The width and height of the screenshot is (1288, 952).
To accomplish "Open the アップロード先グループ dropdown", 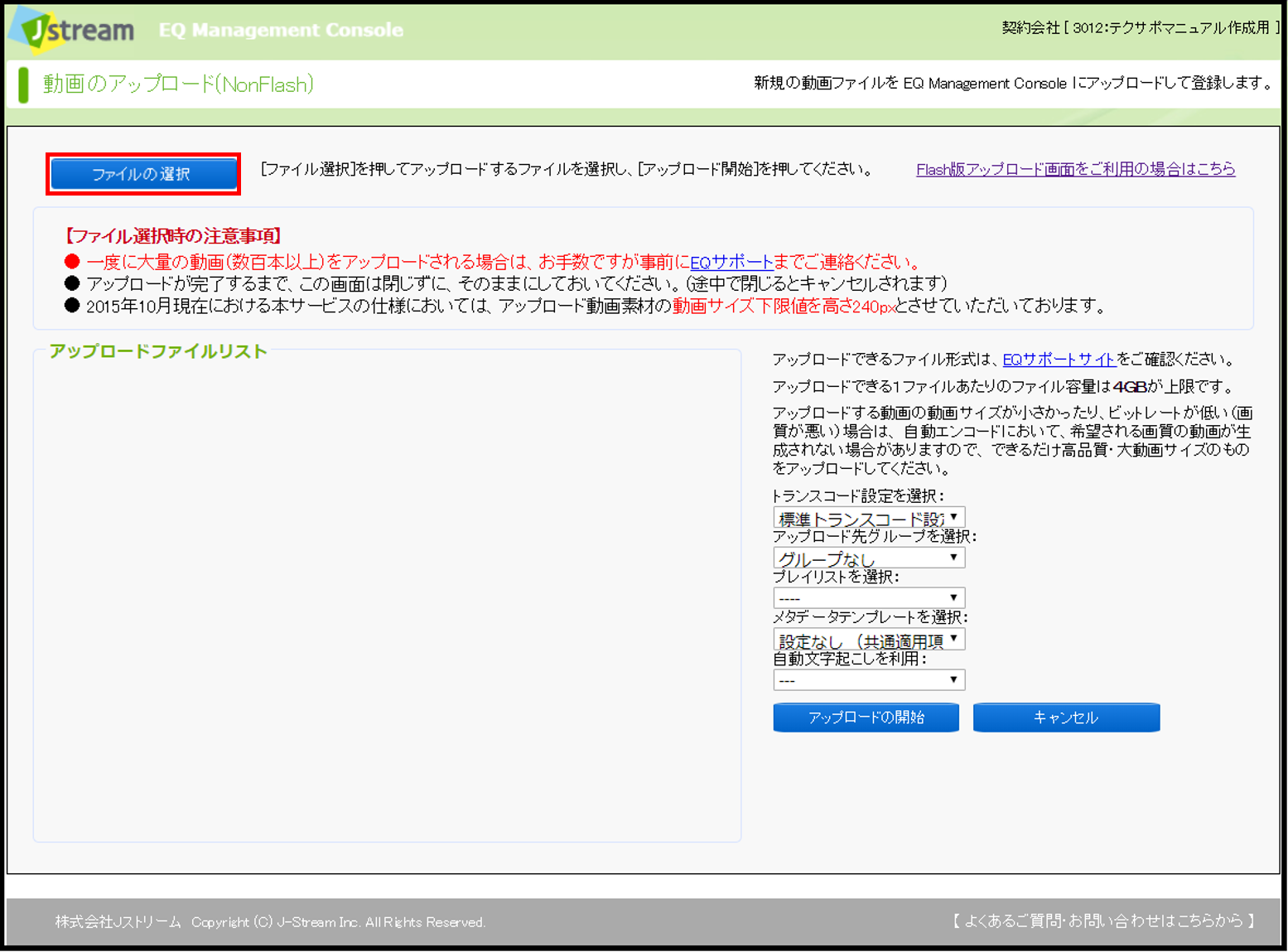I will click(868, 558).
